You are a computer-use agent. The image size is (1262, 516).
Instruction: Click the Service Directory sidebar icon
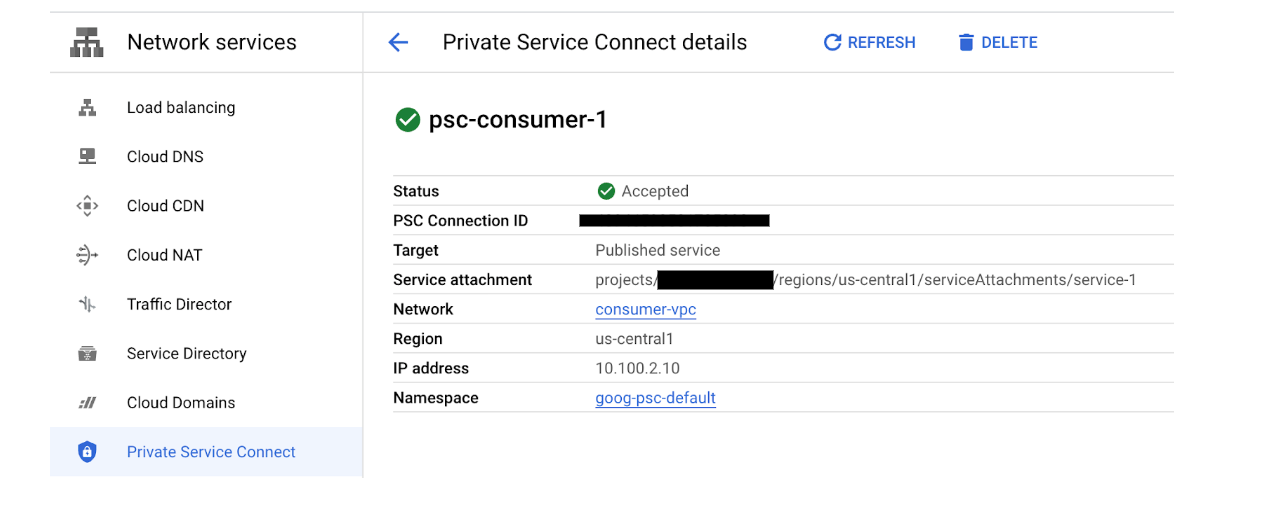(x=87, y=353)
